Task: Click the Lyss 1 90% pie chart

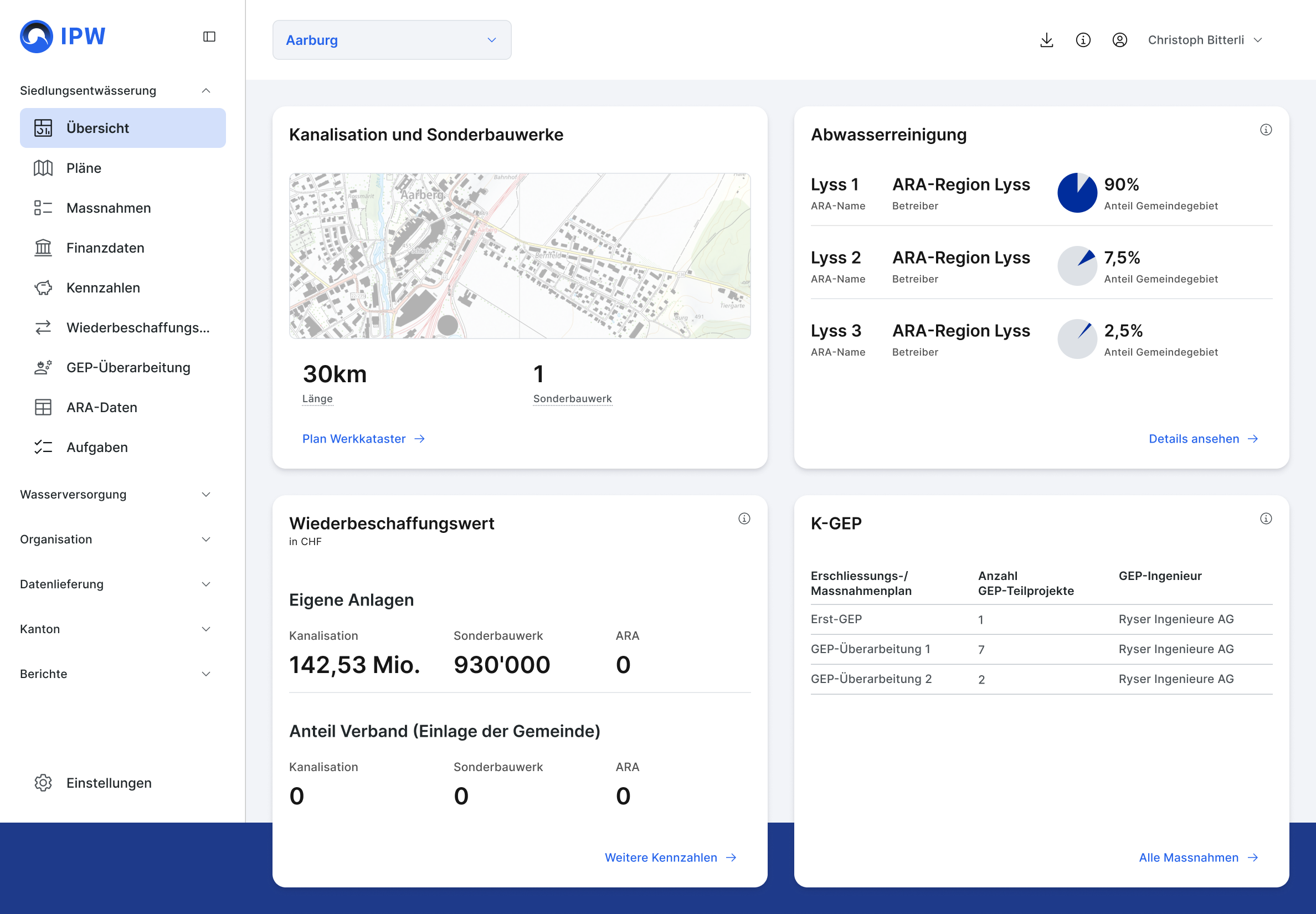Action: (x=1077, y=193)
